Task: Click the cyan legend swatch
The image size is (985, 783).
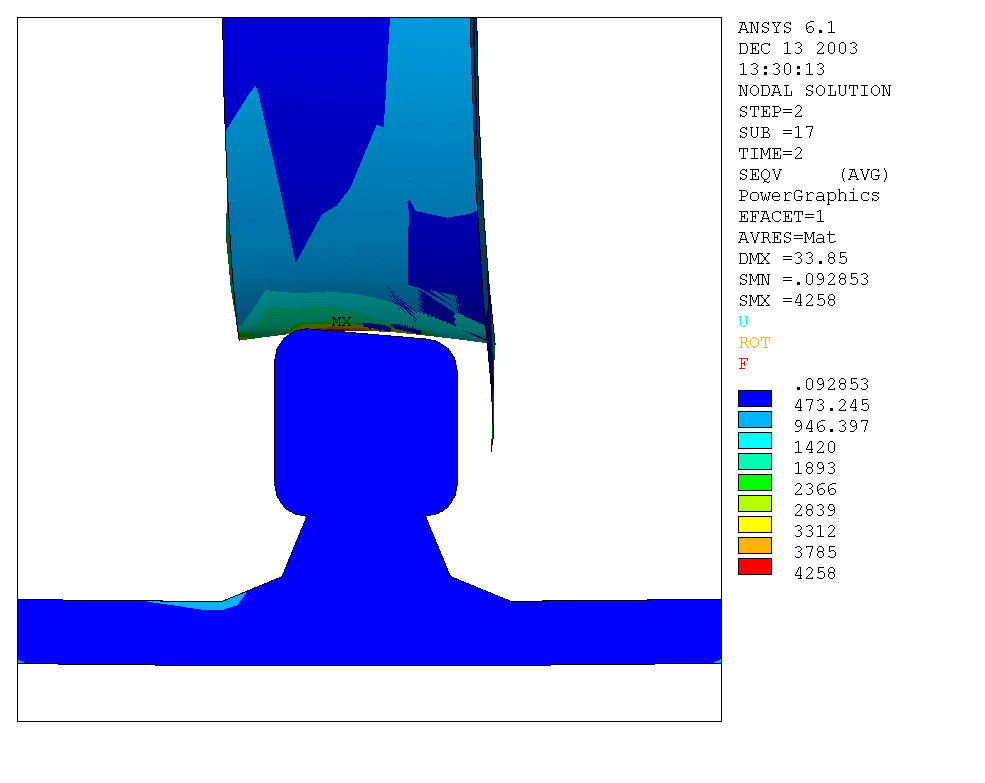Action: [754, 441]
